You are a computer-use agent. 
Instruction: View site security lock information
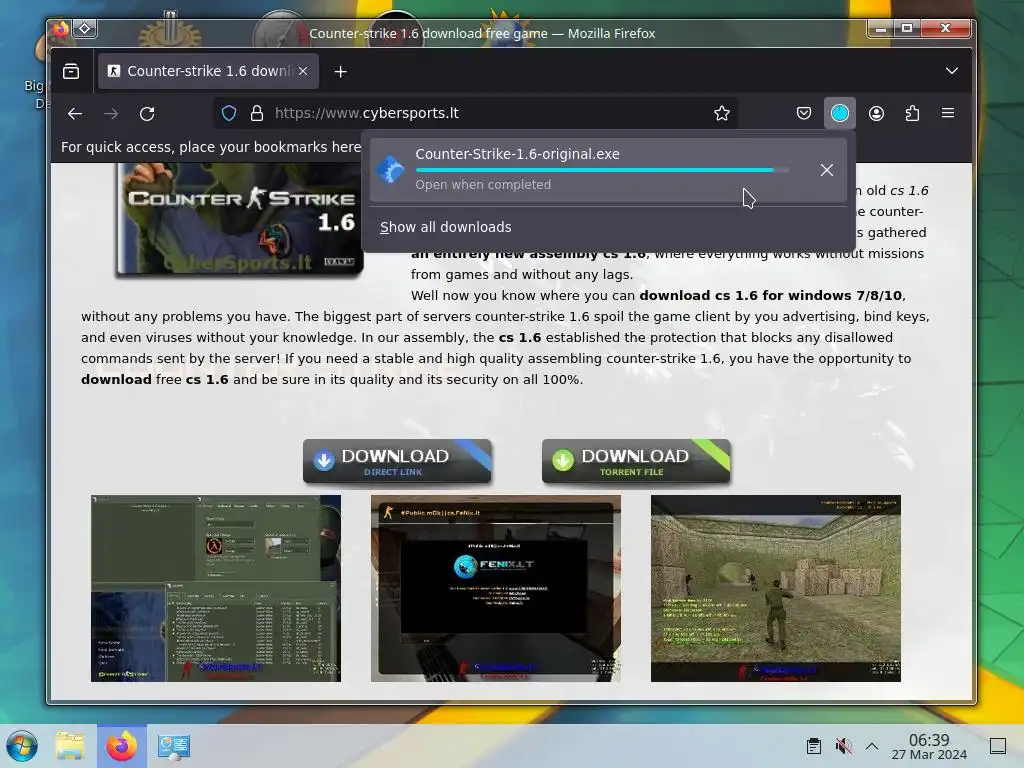coord(257,114)
